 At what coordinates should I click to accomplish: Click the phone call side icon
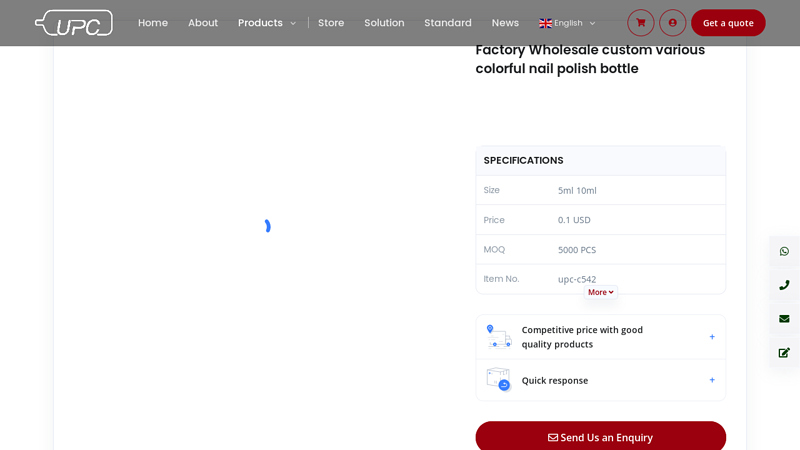(784, 285)
